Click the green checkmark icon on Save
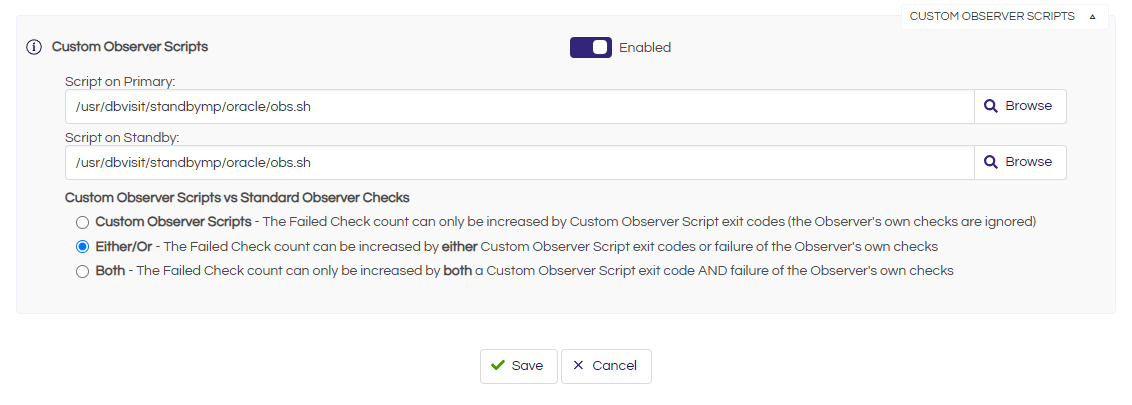This screenshot has height=405, width=1132. pos(497,365)
